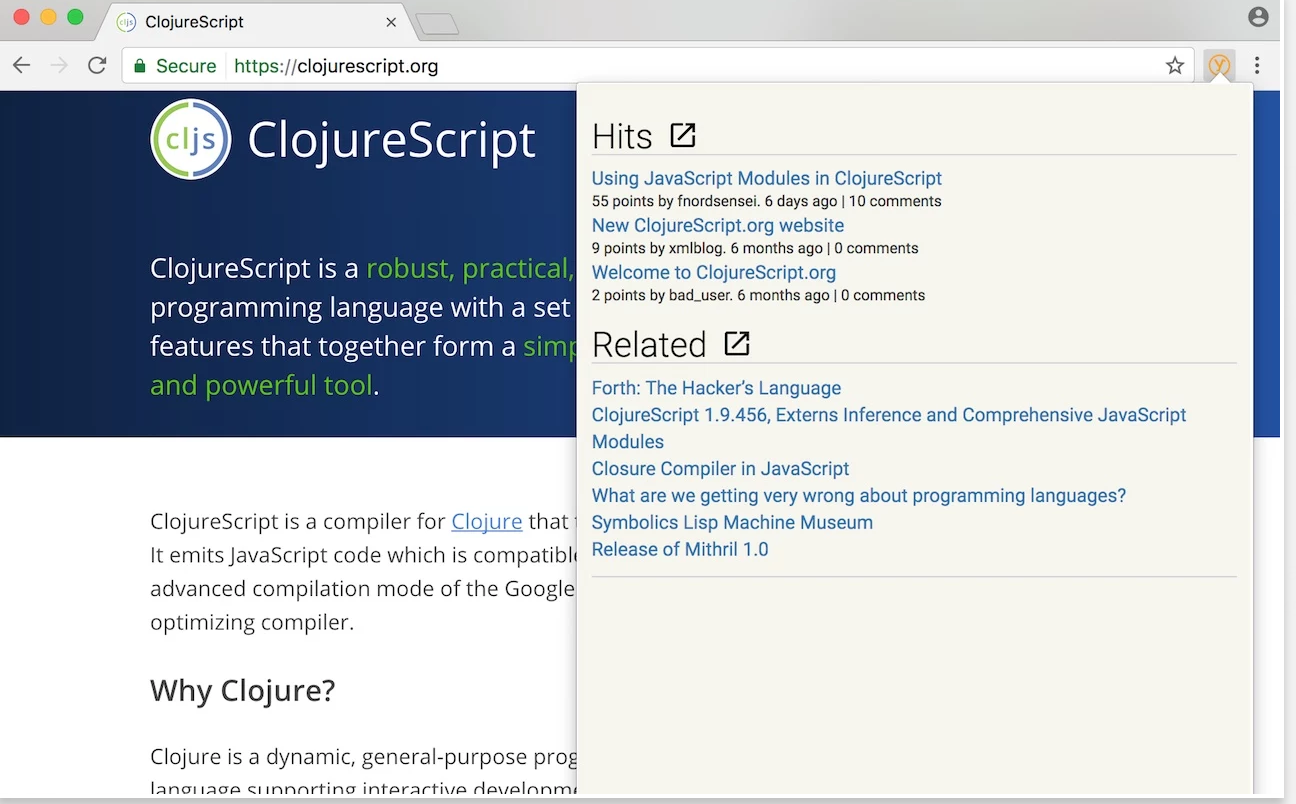This screenshot has width=1296, height=804.
Task: Close the ClojureScript browser tab
Action: (x=391, y=22)
